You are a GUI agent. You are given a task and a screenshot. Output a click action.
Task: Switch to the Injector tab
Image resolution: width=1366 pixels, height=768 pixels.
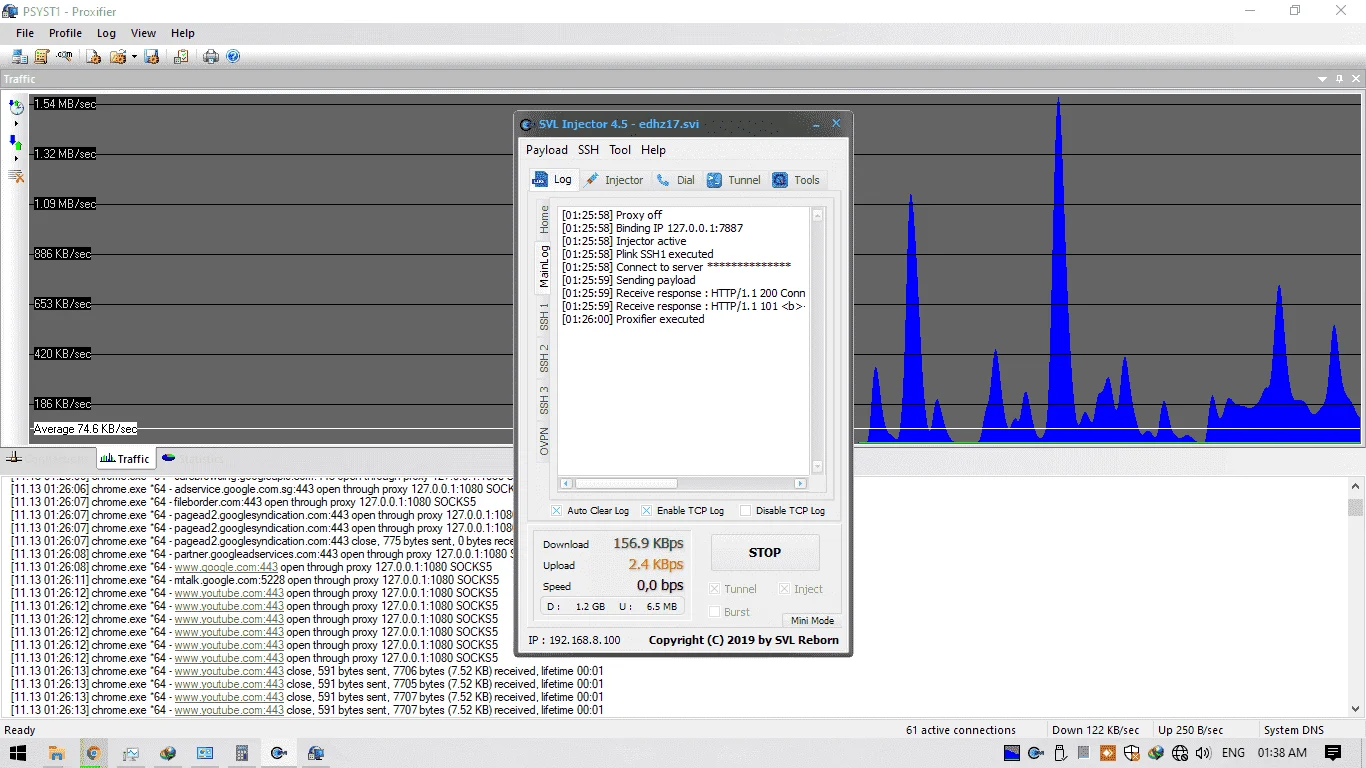(614, 180)
